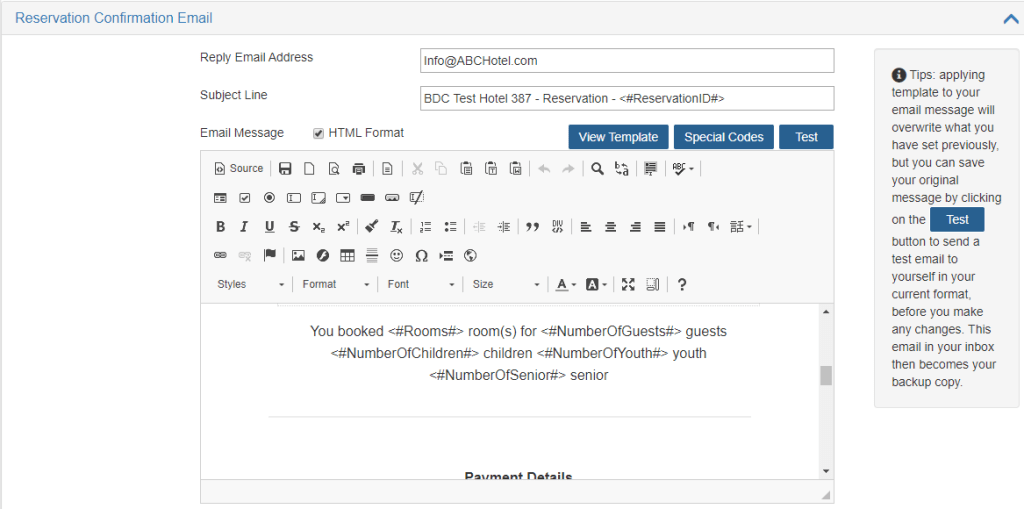Click the View Template button
1024x509 pixels.
pos(618,137)
